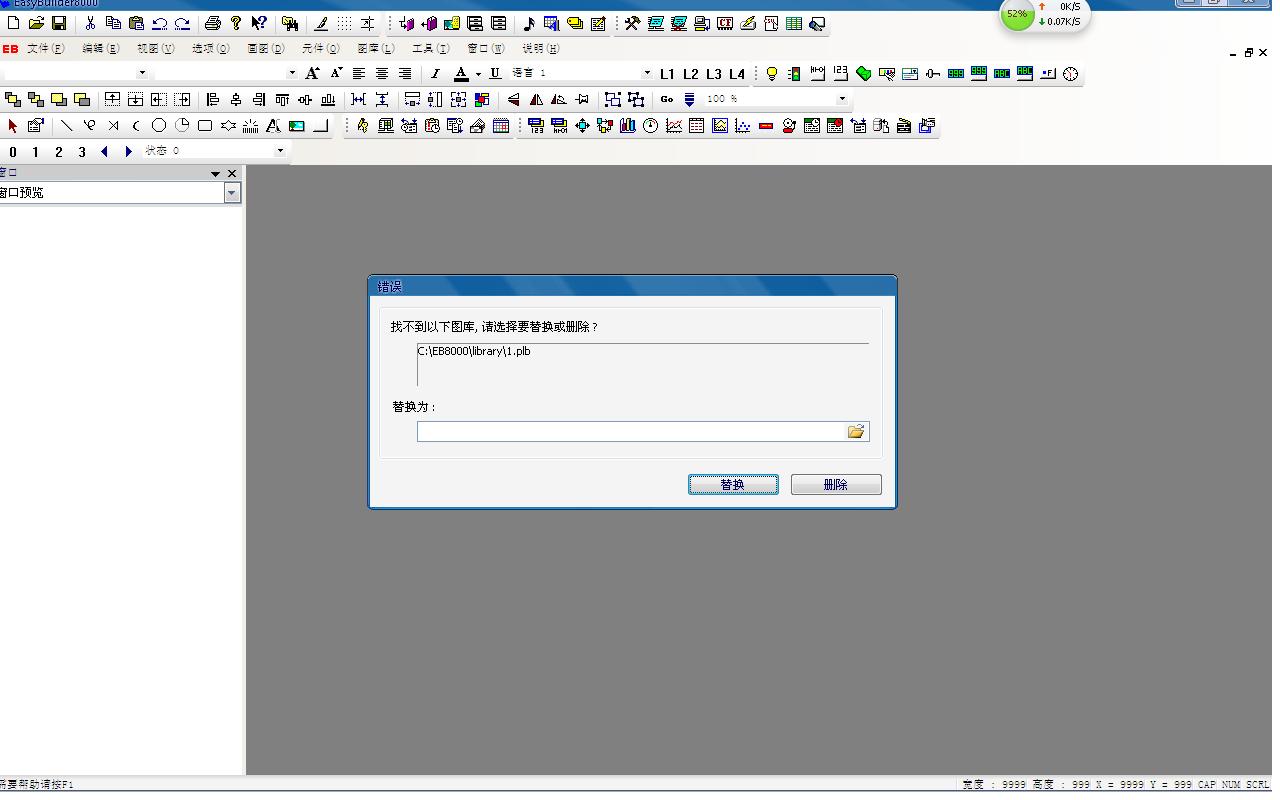Switch to label language L1
Viewport: 1280px width, 800px height.
pos(667,73)
